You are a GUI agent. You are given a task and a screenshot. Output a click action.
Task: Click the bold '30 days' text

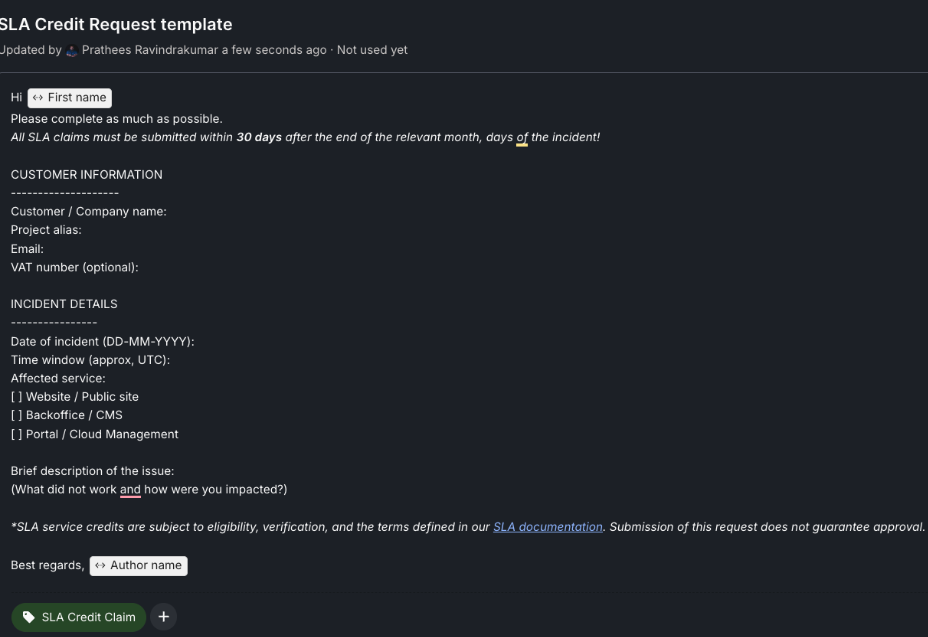259,137
